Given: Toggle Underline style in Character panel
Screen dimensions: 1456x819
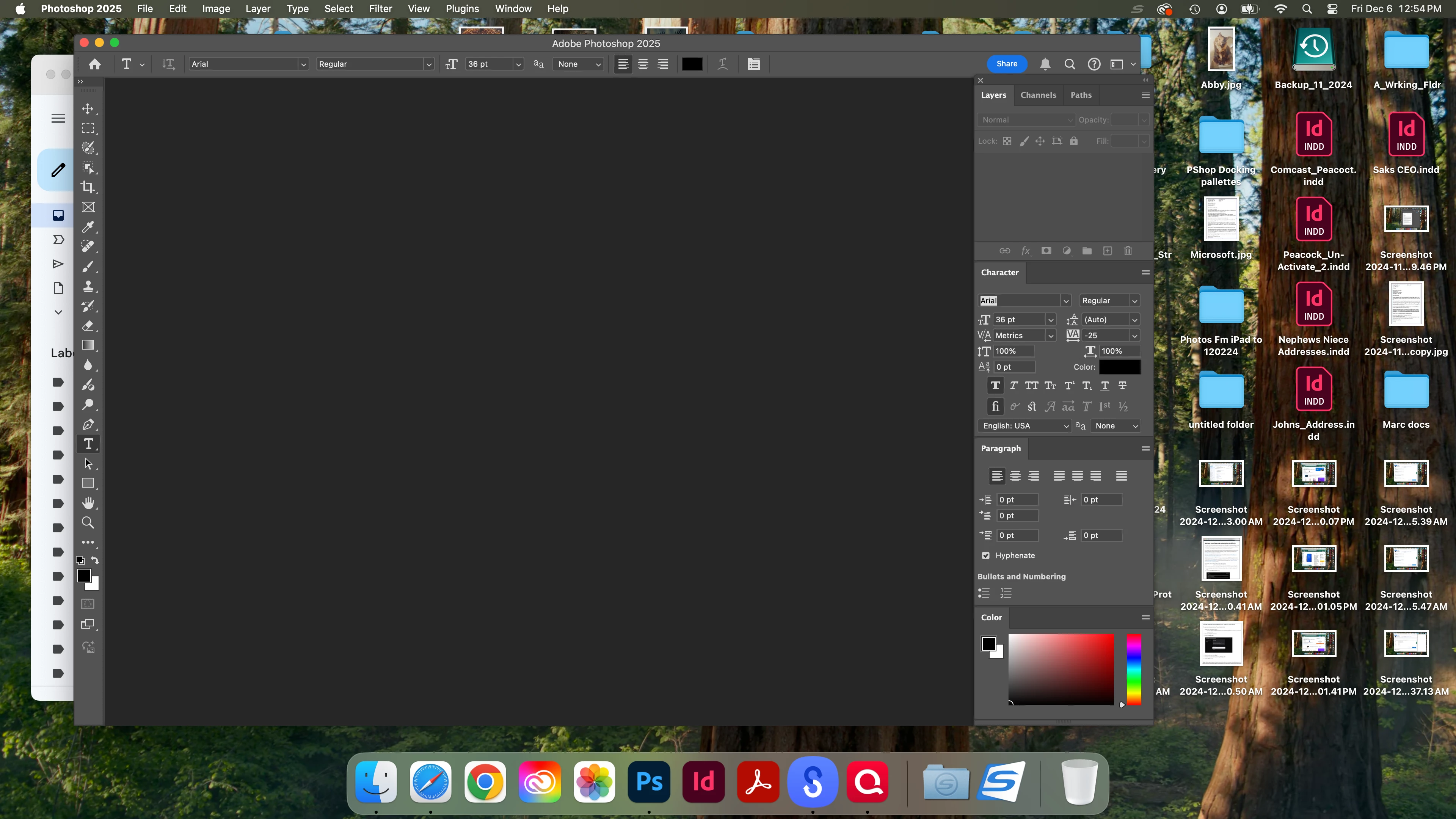Looking at the screenshot, I should click(x=1105, y=386).
